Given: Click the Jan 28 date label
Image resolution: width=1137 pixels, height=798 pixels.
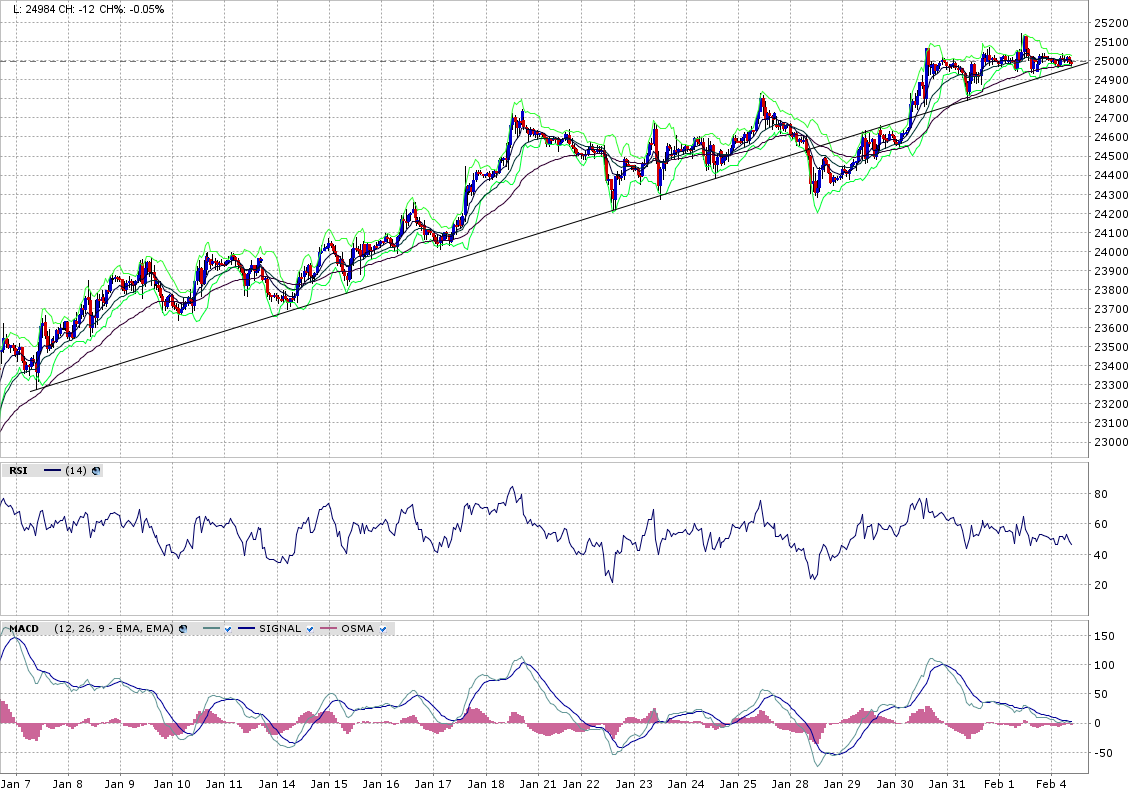Looking at the screenshot, I should tap(790, 784).
